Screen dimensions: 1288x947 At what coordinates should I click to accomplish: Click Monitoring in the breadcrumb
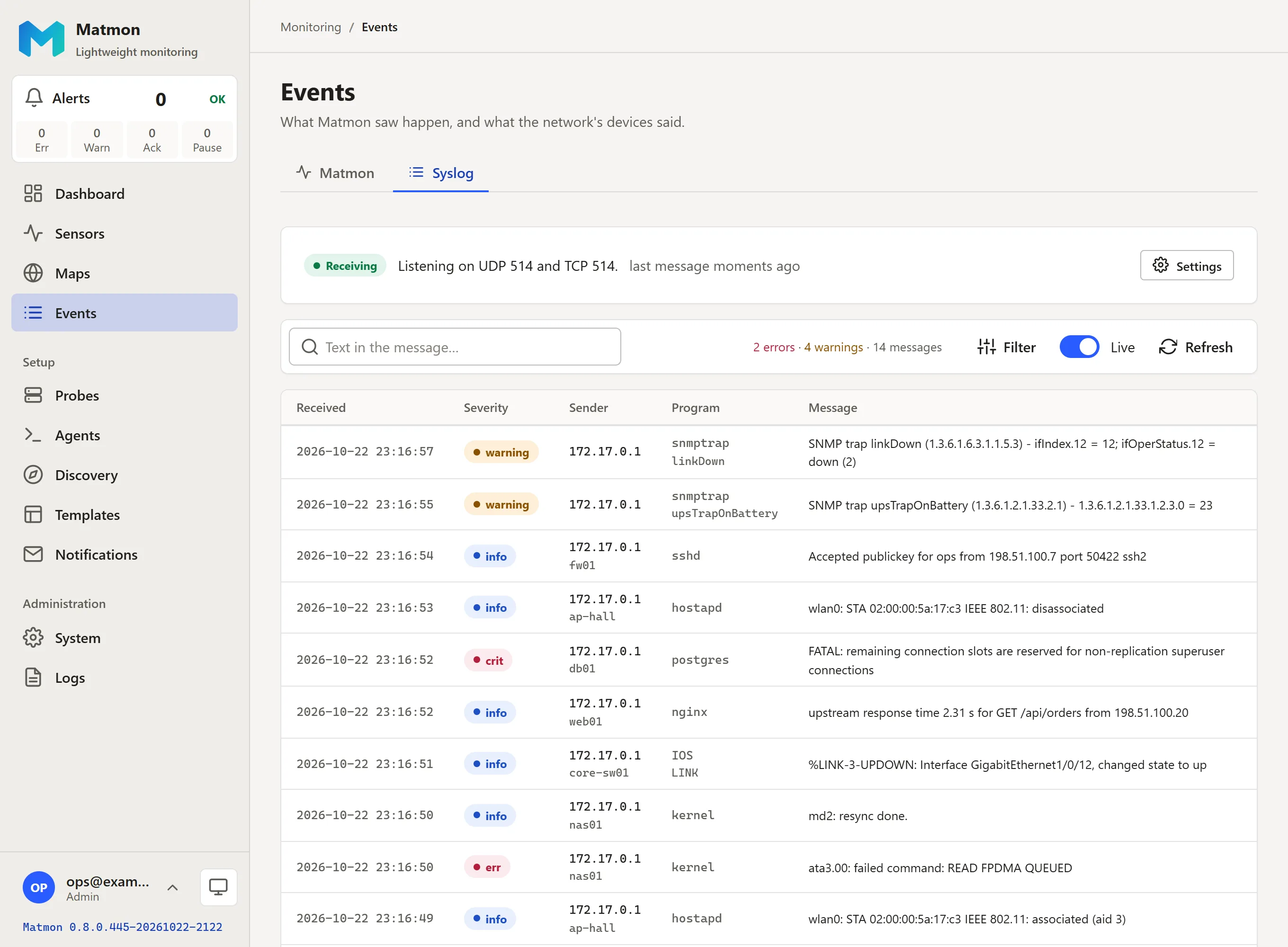click(x=311, y=27)
